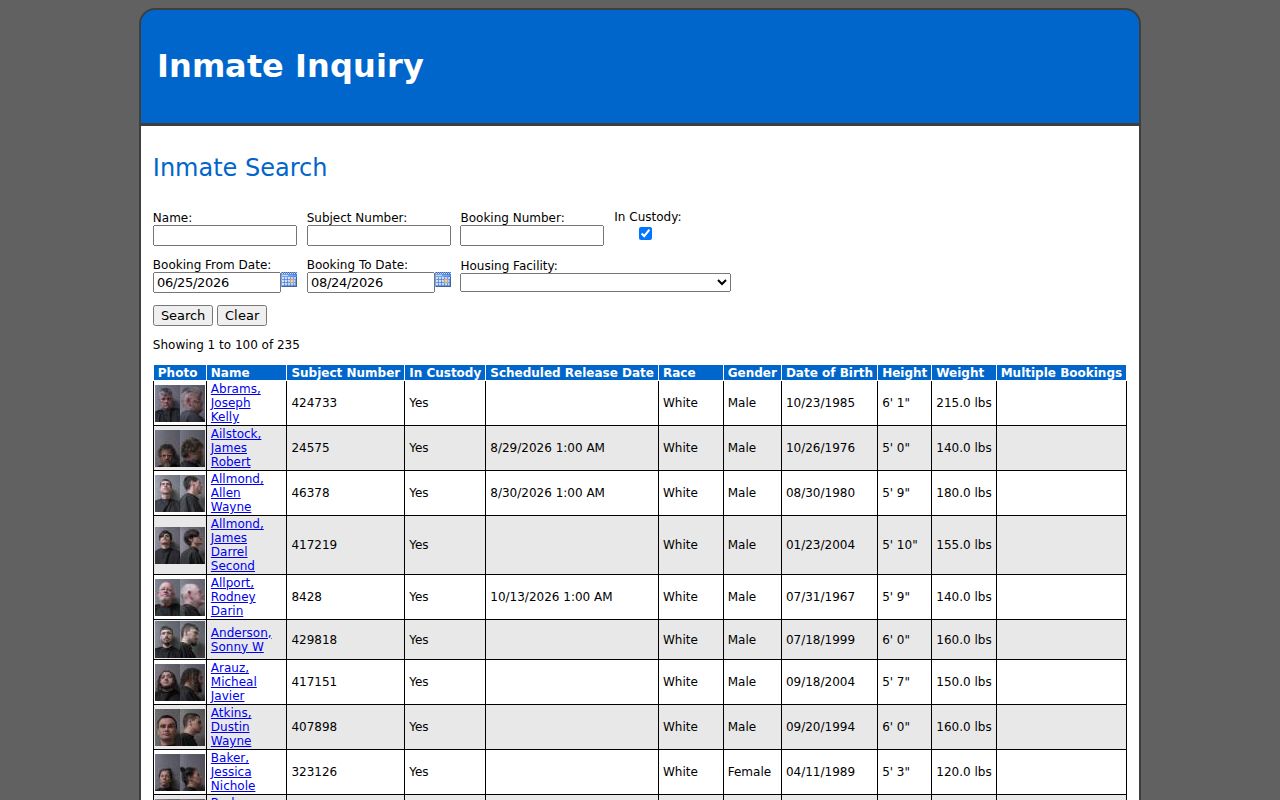Click date of birth 07/18/1999
The width and height of the screenshot is (1280, 800).
point(820,640)
